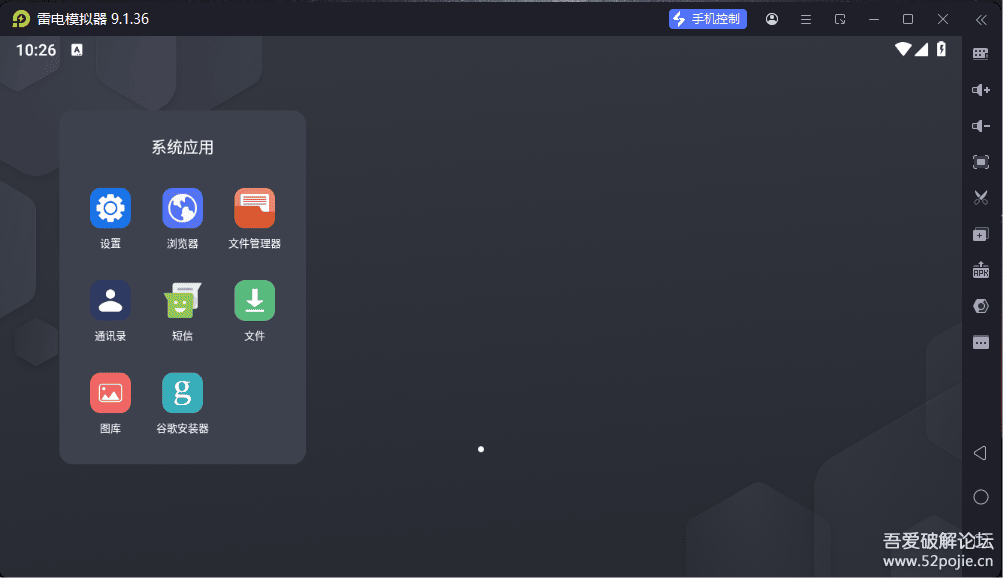The width and height of the screenshot is (1003, 578).
Task: Open the 设置 settings app
Action: point(110,208)
